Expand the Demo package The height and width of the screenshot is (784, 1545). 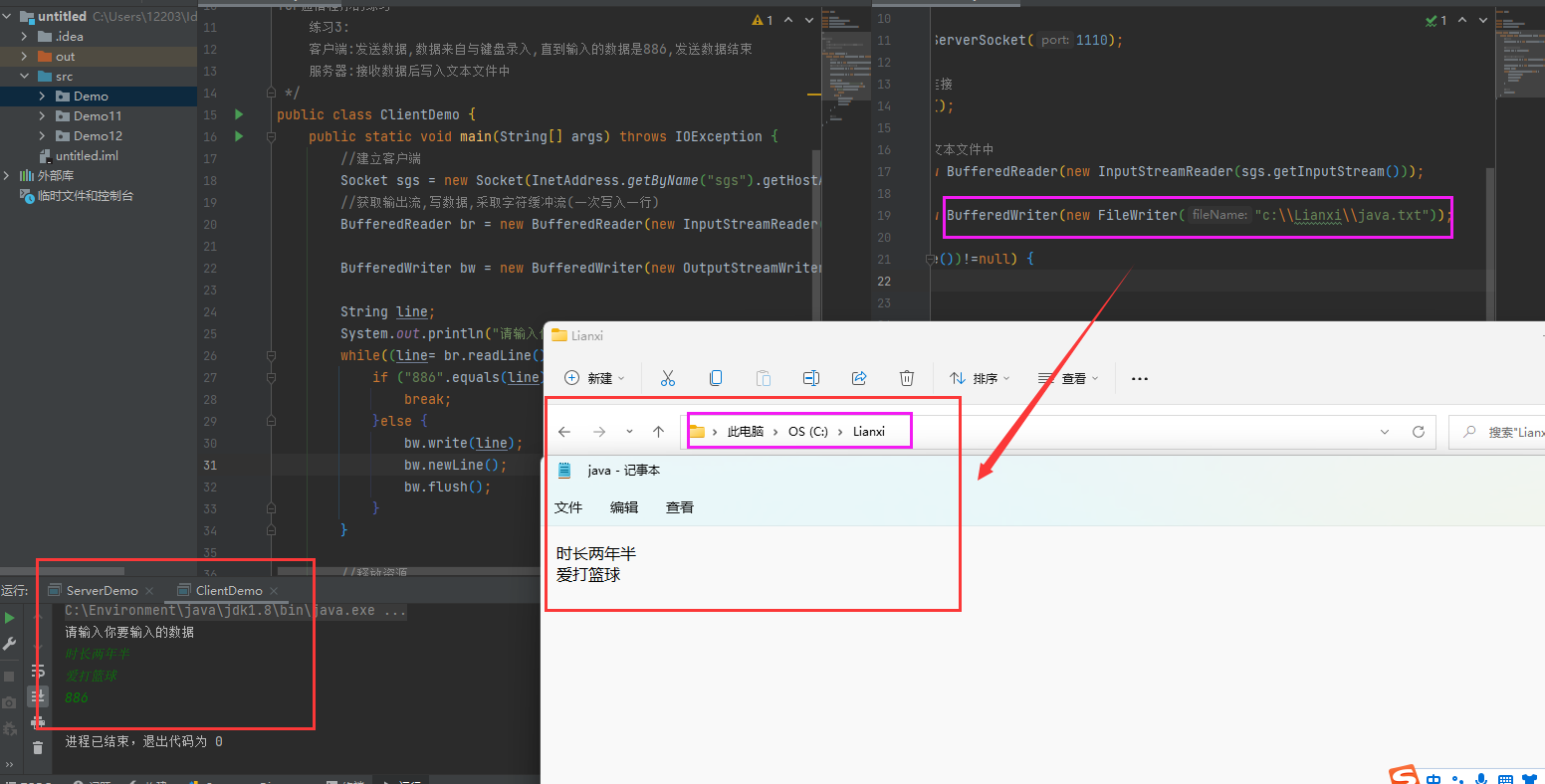click(x=42, y=96)
